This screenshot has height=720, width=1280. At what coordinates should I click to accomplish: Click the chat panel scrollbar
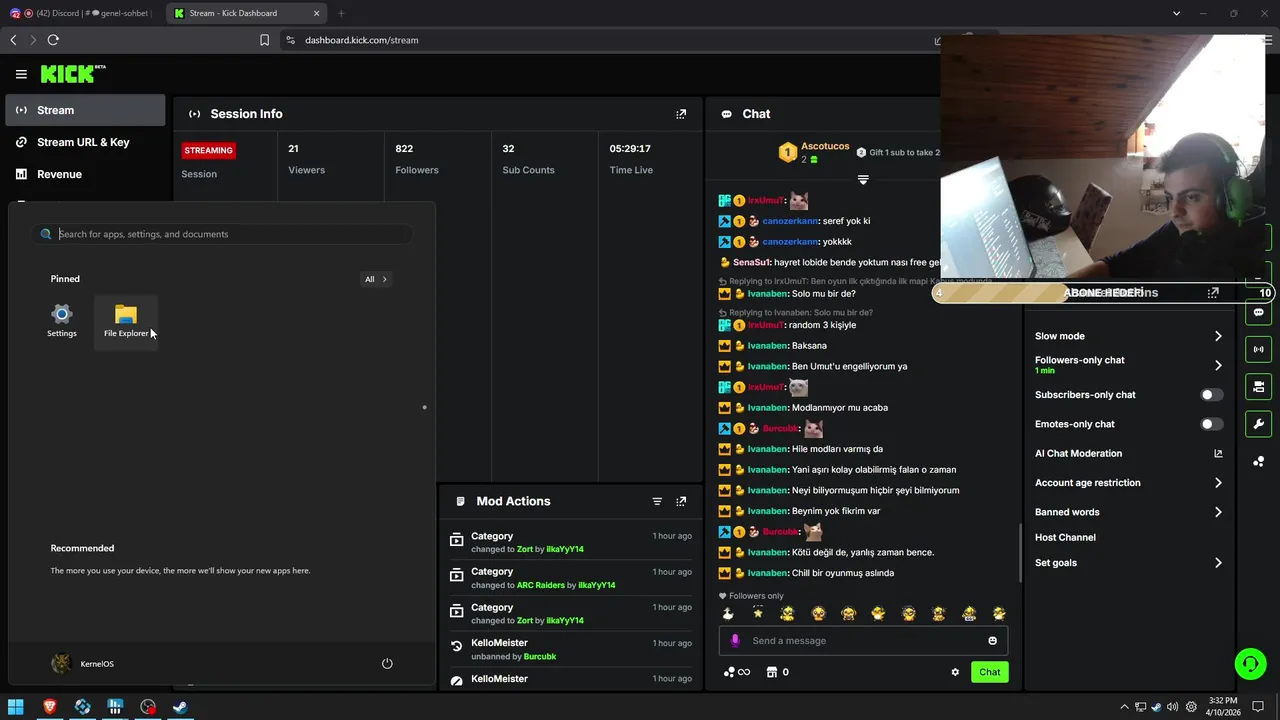1020,554
